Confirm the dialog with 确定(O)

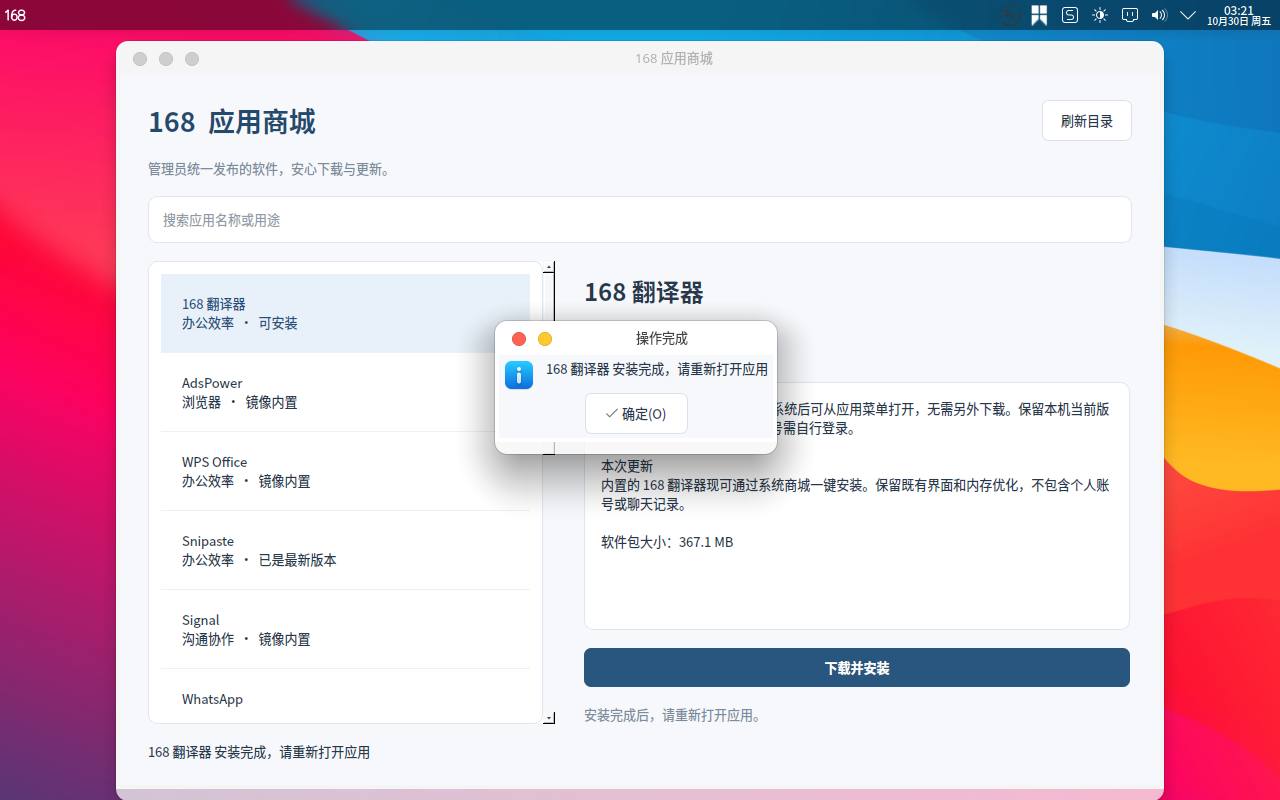(636, 414)
